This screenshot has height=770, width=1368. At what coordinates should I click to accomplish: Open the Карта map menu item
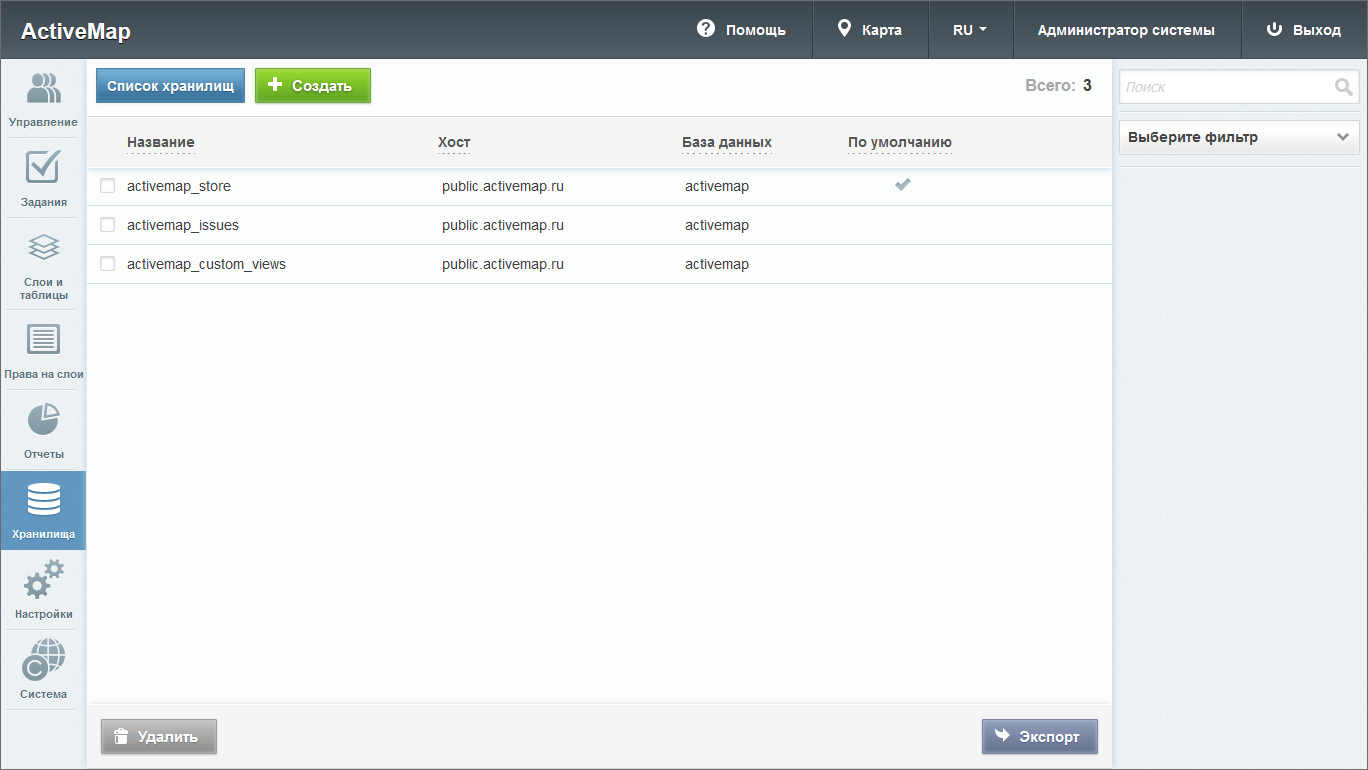coord(870,30)
